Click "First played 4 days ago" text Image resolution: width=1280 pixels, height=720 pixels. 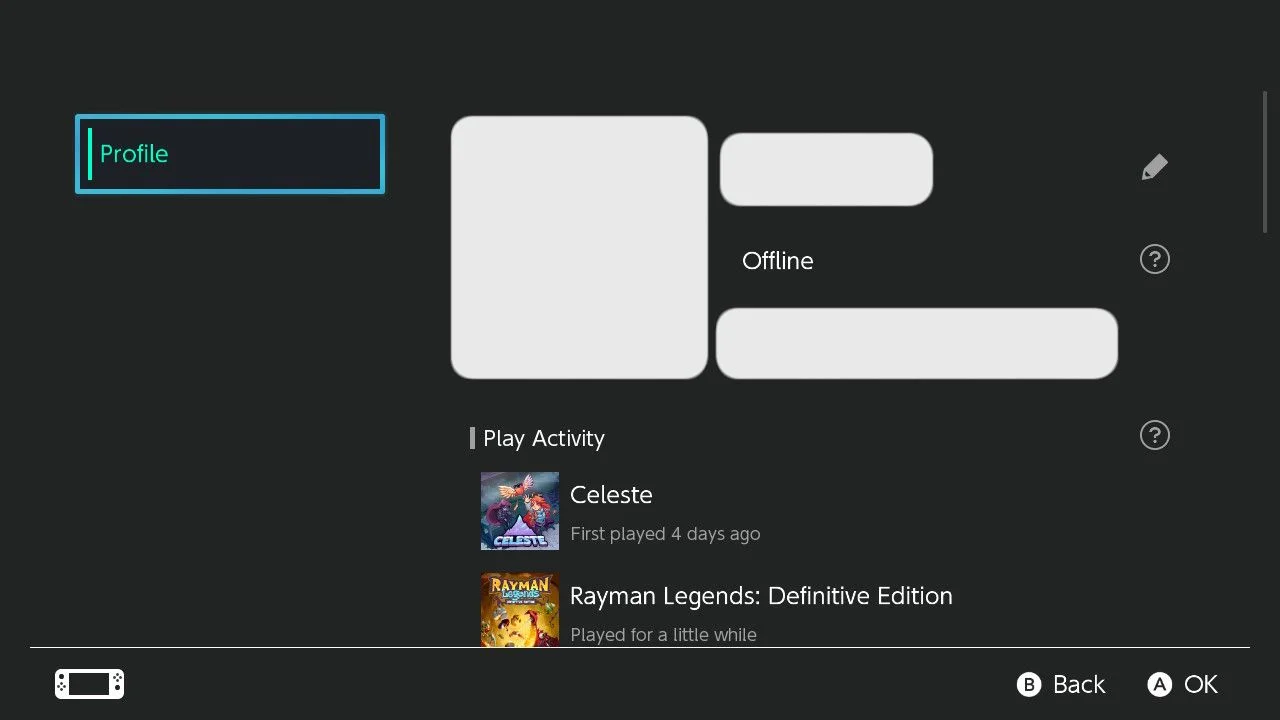coord(665,534)
